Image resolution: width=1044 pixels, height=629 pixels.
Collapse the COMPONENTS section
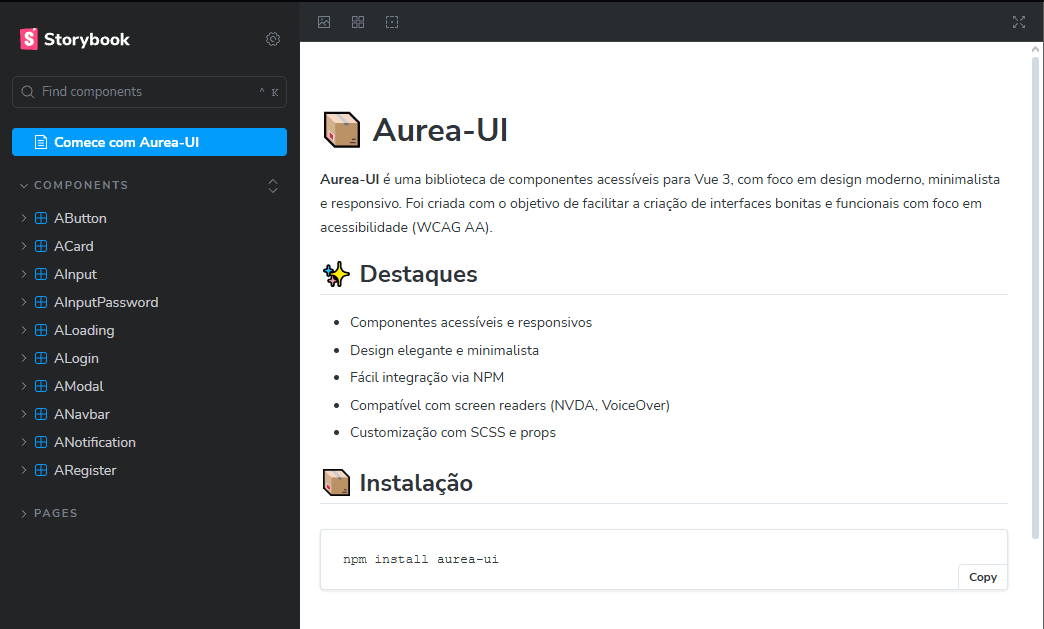pyautogui.click(x=74, y=185)
